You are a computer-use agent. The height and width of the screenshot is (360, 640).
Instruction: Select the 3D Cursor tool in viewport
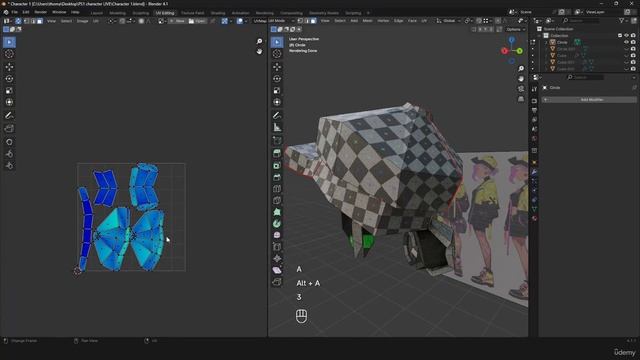[x=277, y=54]
